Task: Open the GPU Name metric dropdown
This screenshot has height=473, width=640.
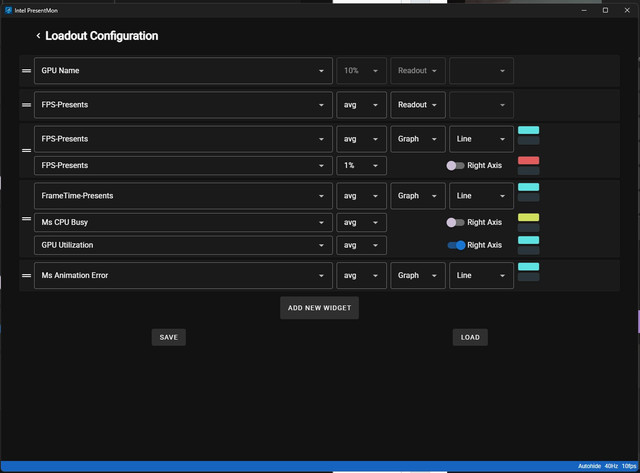Action: (183, 71)
